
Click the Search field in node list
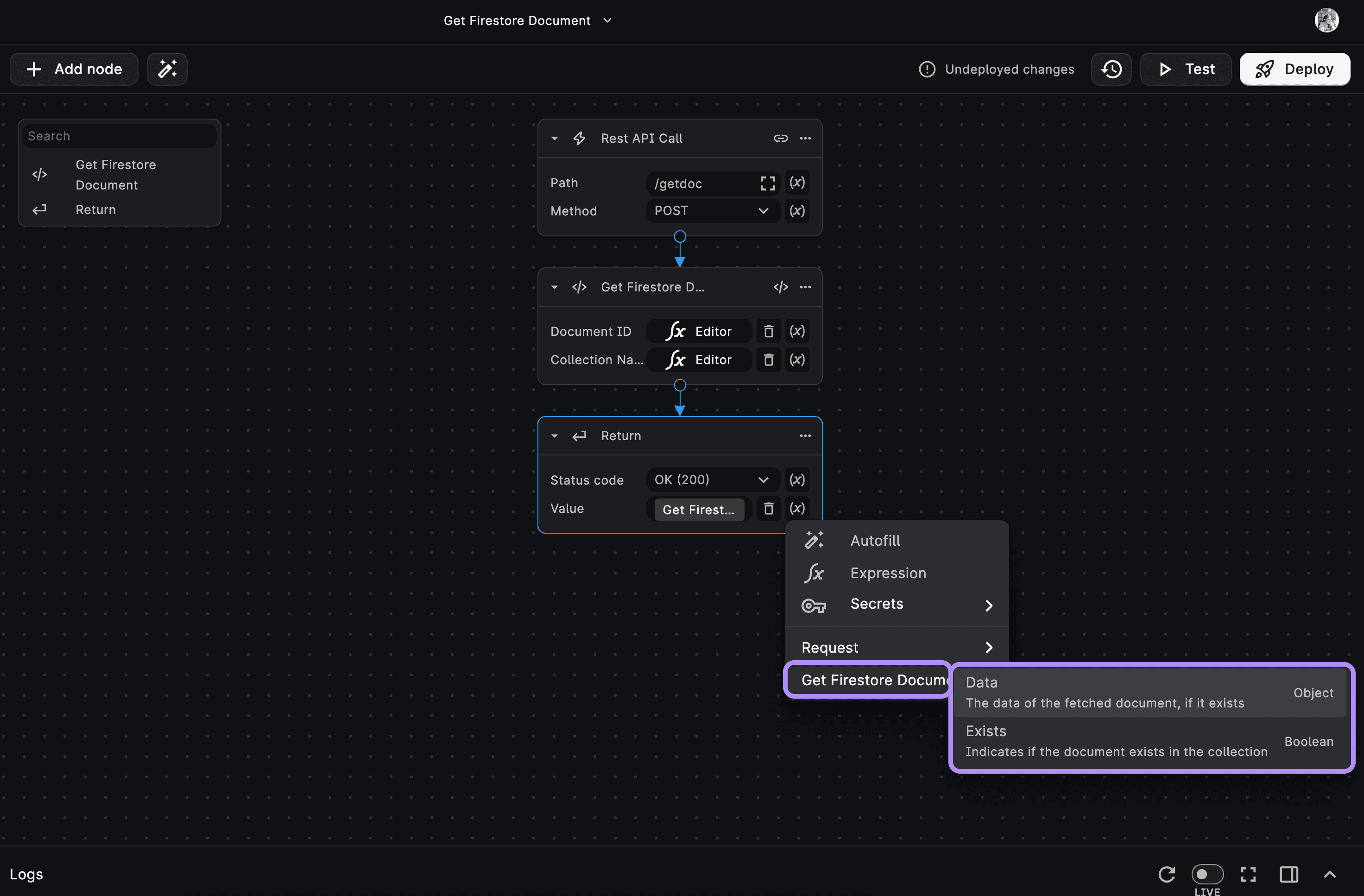[x=119, y=136]
